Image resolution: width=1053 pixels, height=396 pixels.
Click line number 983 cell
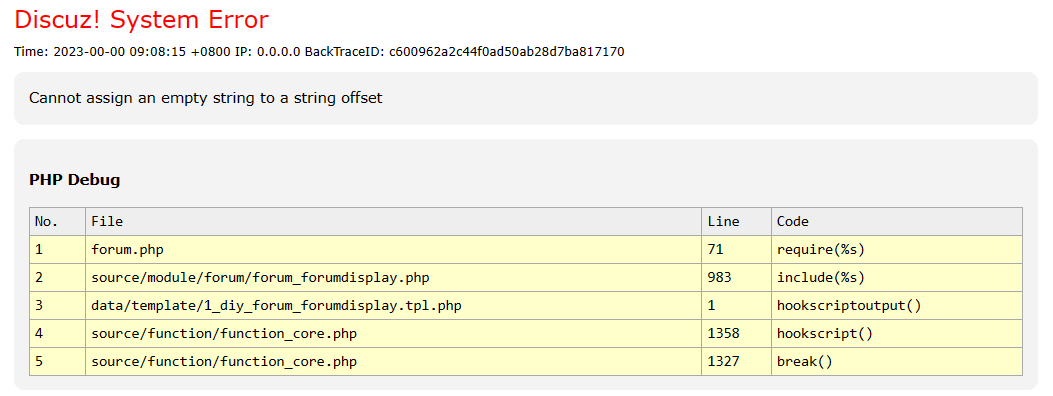(x=737, y=278)
